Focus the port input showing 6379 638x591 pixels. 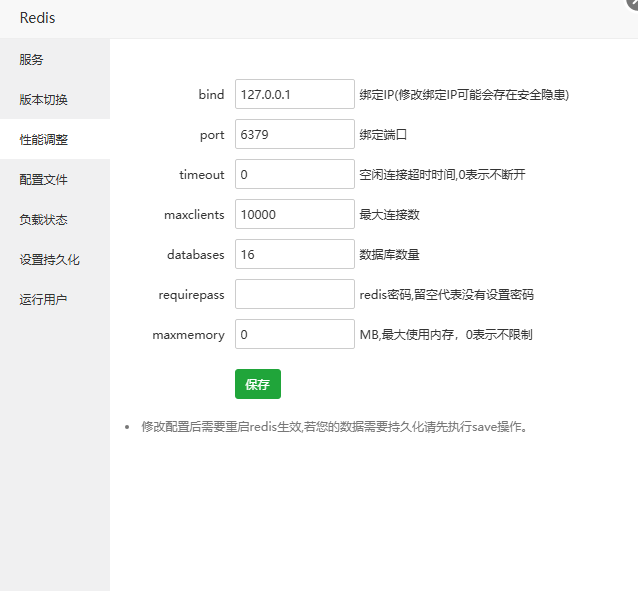tap(294, 134)
